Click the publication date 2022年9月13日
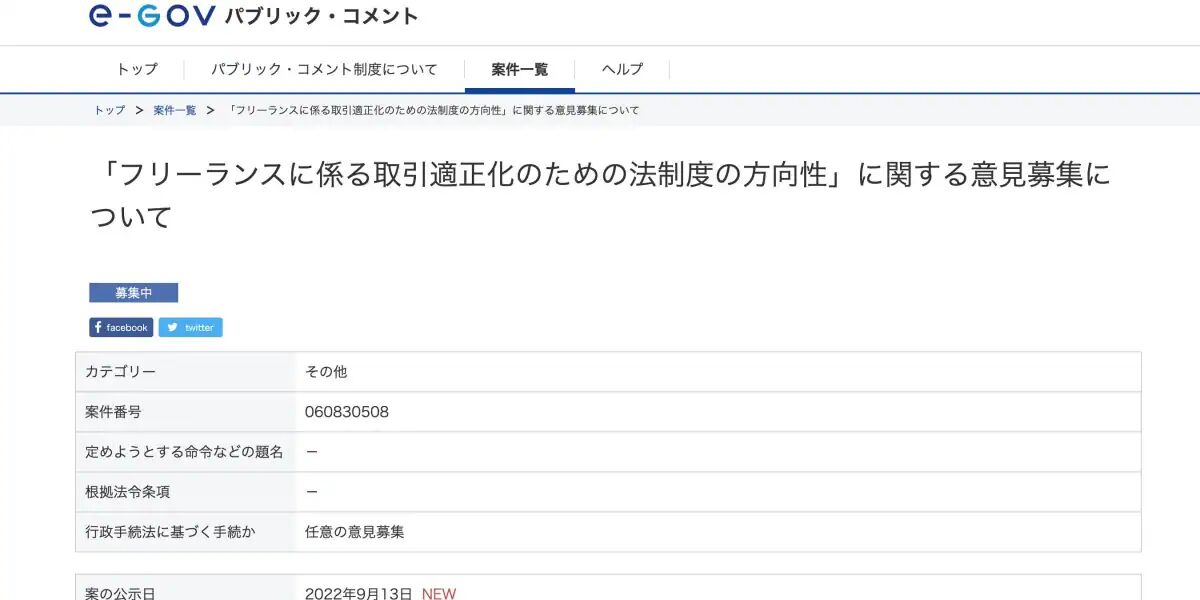This screenshot has height=600, width=1200. point(358,593)
